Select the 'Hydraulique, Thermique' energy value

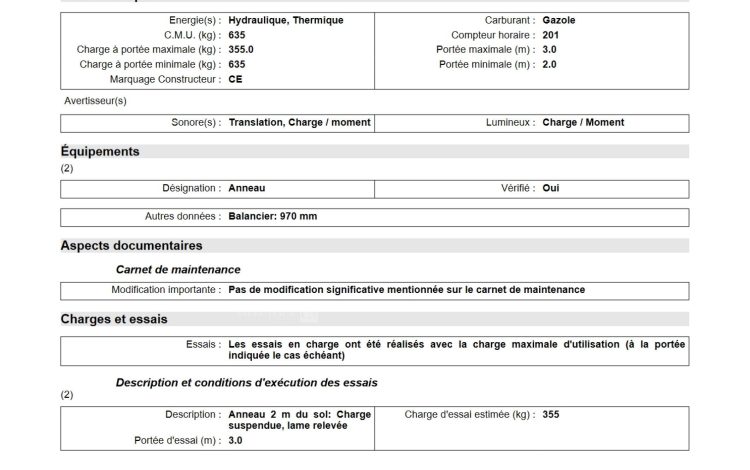[286, 21]
